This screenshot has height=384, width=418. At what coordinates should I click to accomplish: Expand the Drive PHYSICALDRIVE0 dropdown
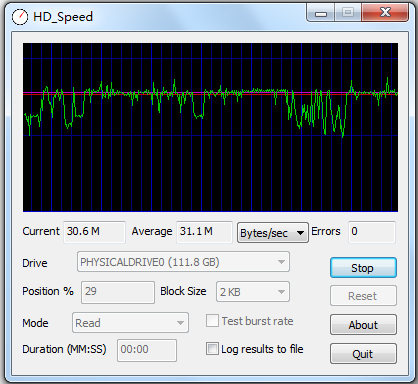coord(183,262)
